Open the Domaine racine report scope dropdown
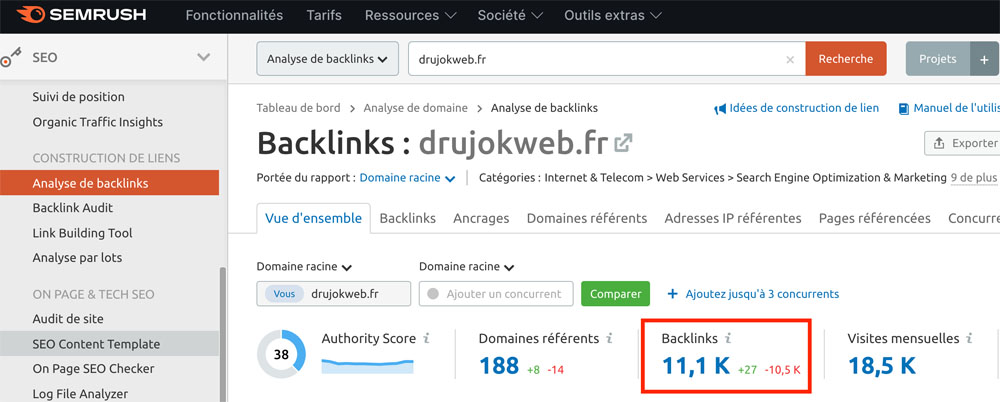 coord(408,178)
